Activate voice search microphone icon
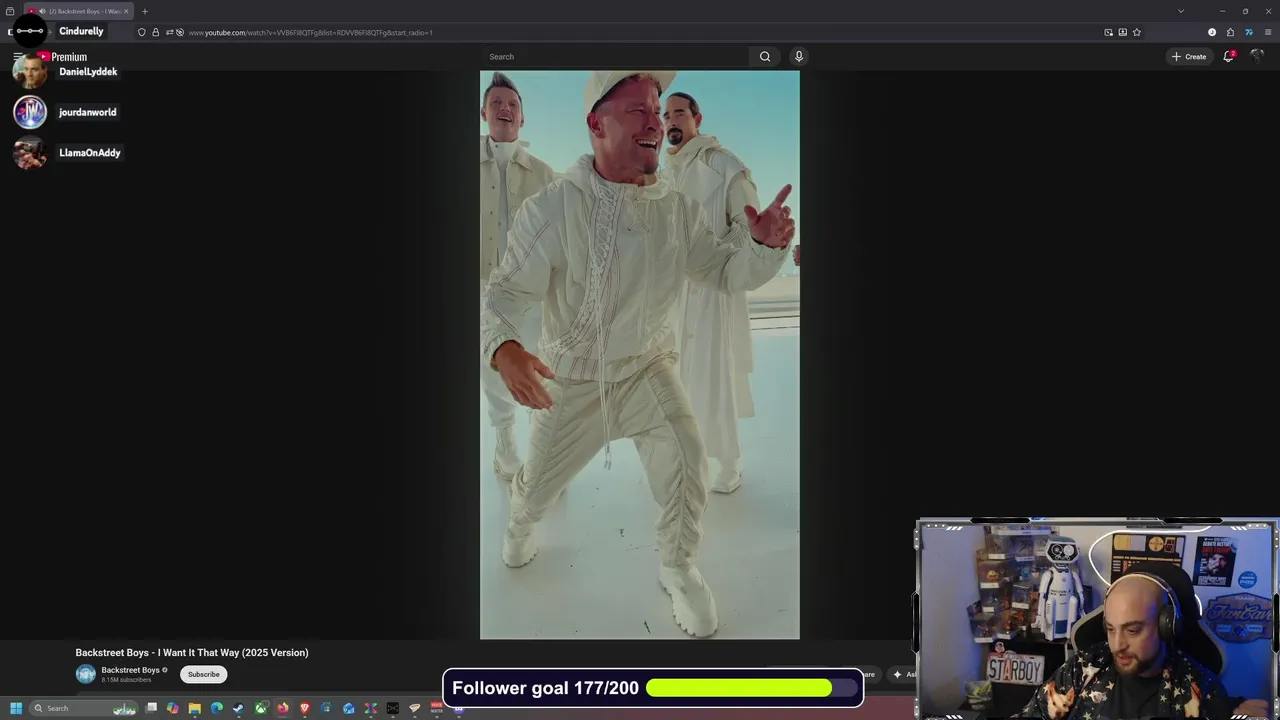The width and height of the screenshot is (1280, 720). pos(798,57)
